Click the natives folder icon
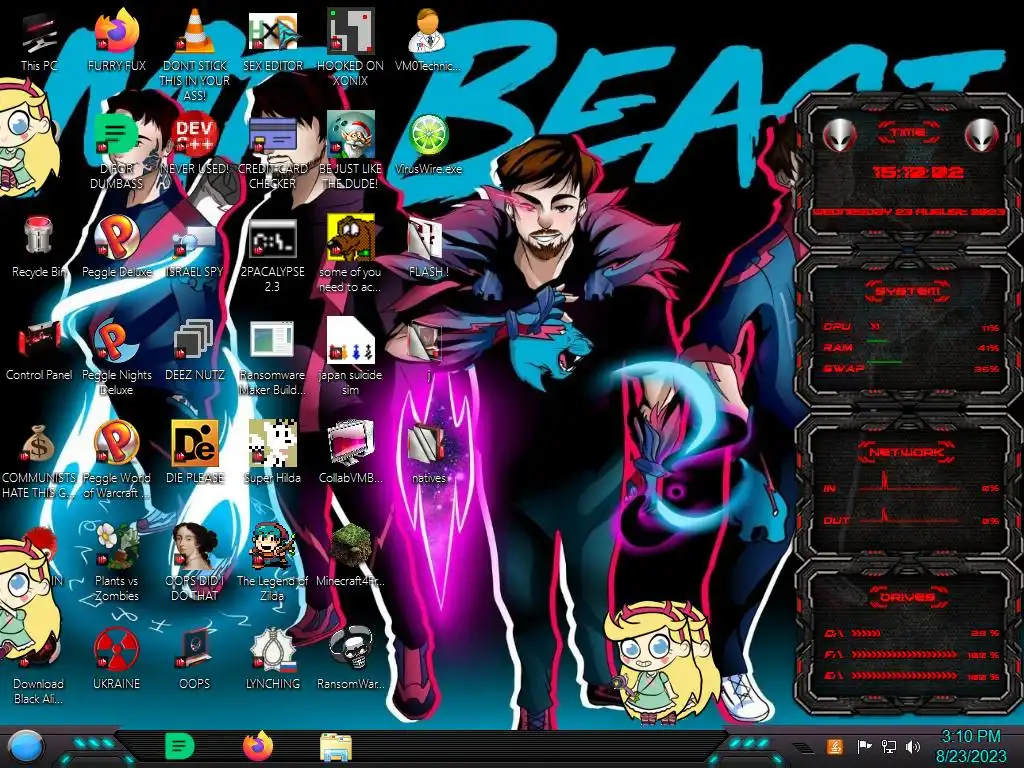 428,452
